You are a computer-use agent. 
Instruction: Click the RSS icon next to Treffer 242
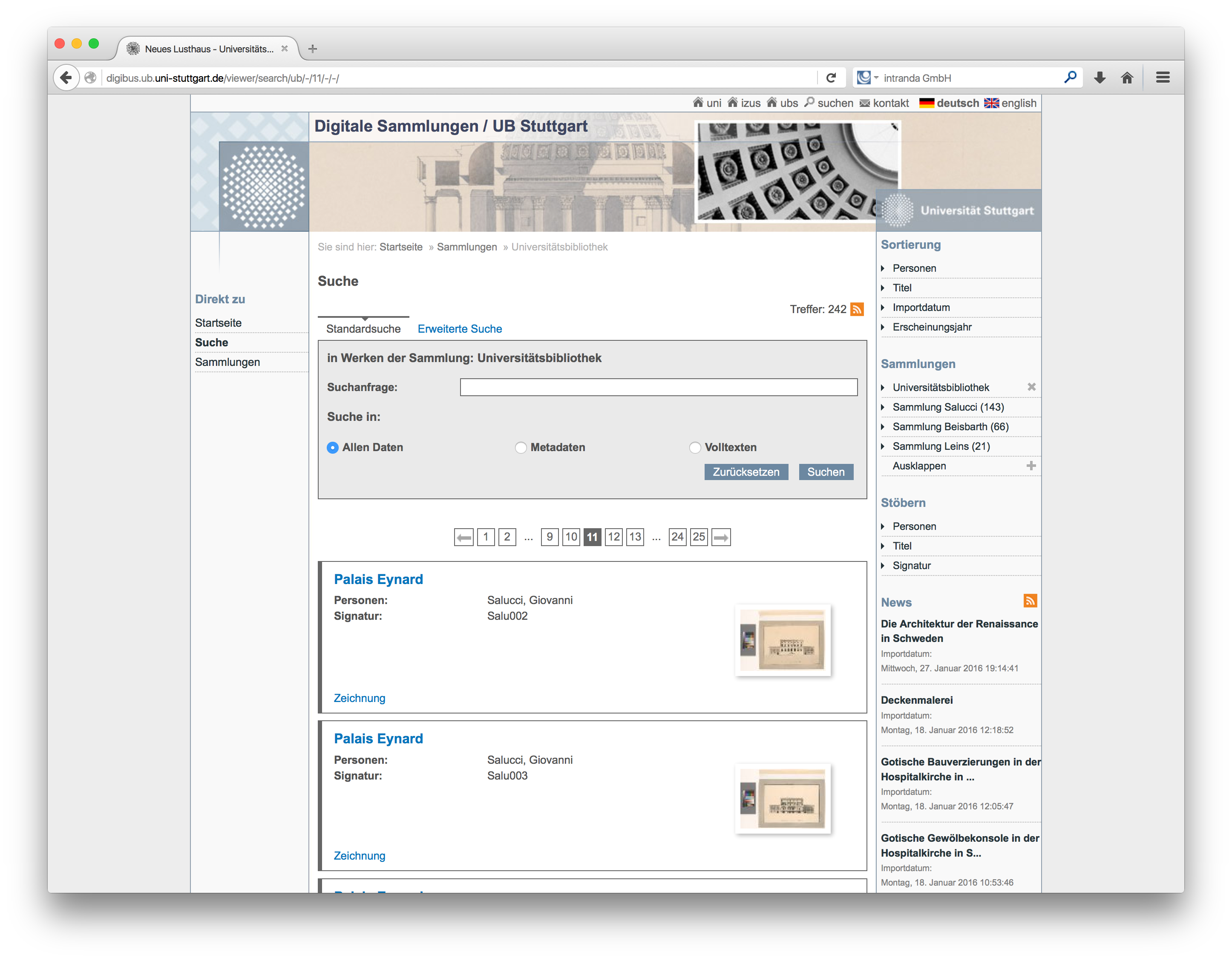(x=857, y=309)
